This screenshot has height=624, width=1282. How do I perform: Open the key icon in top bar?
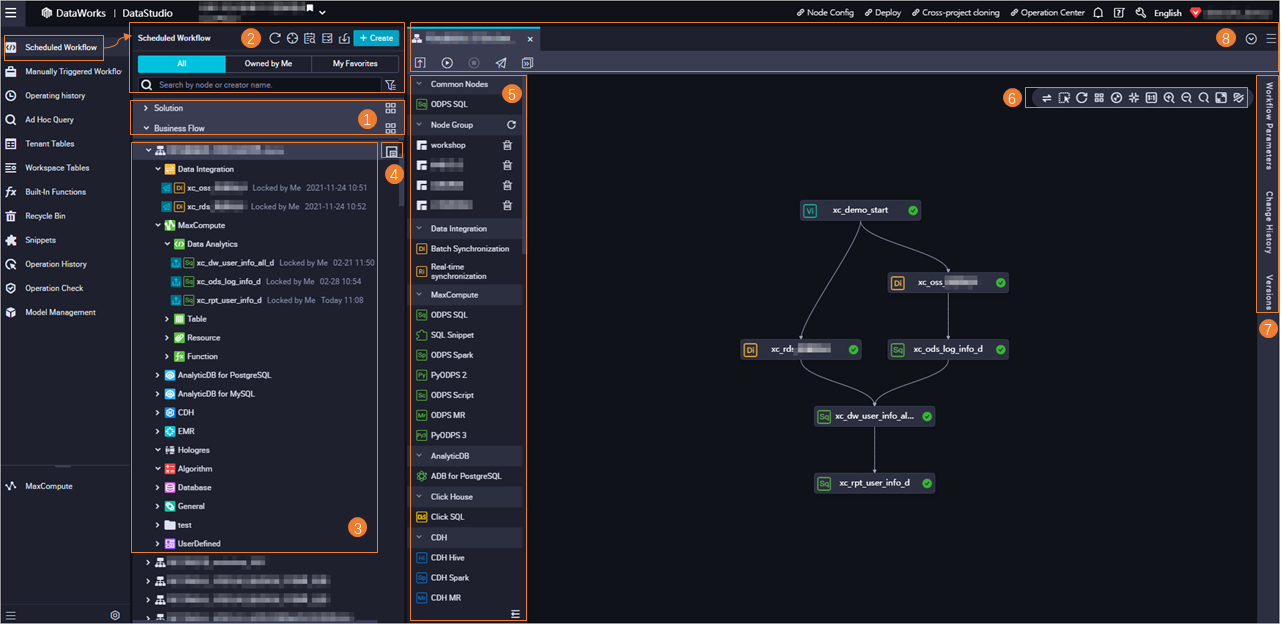[1141, 13]
